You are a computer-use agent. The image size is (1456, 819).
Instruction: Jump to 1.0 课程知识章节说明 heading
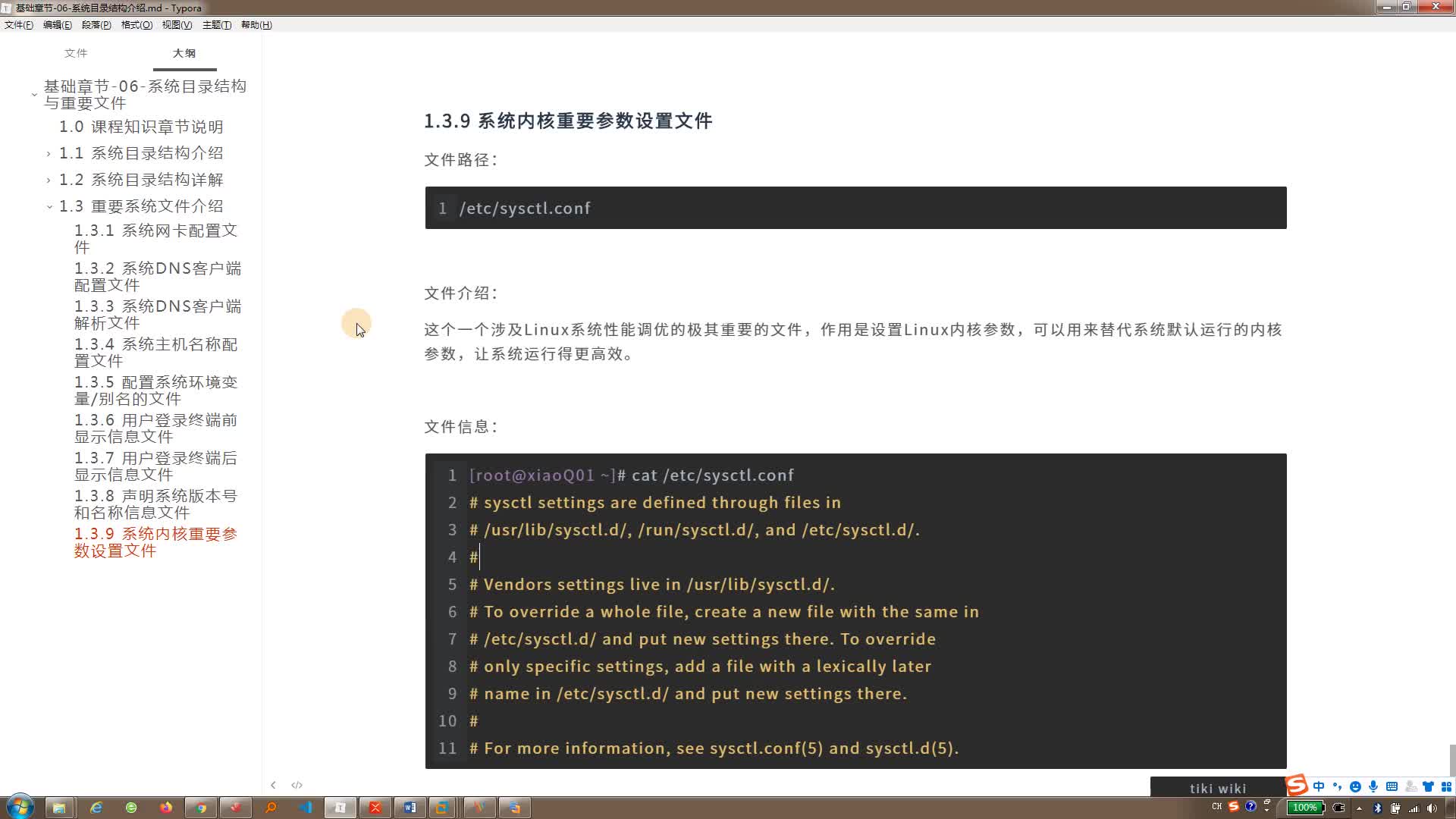[141, 127]
